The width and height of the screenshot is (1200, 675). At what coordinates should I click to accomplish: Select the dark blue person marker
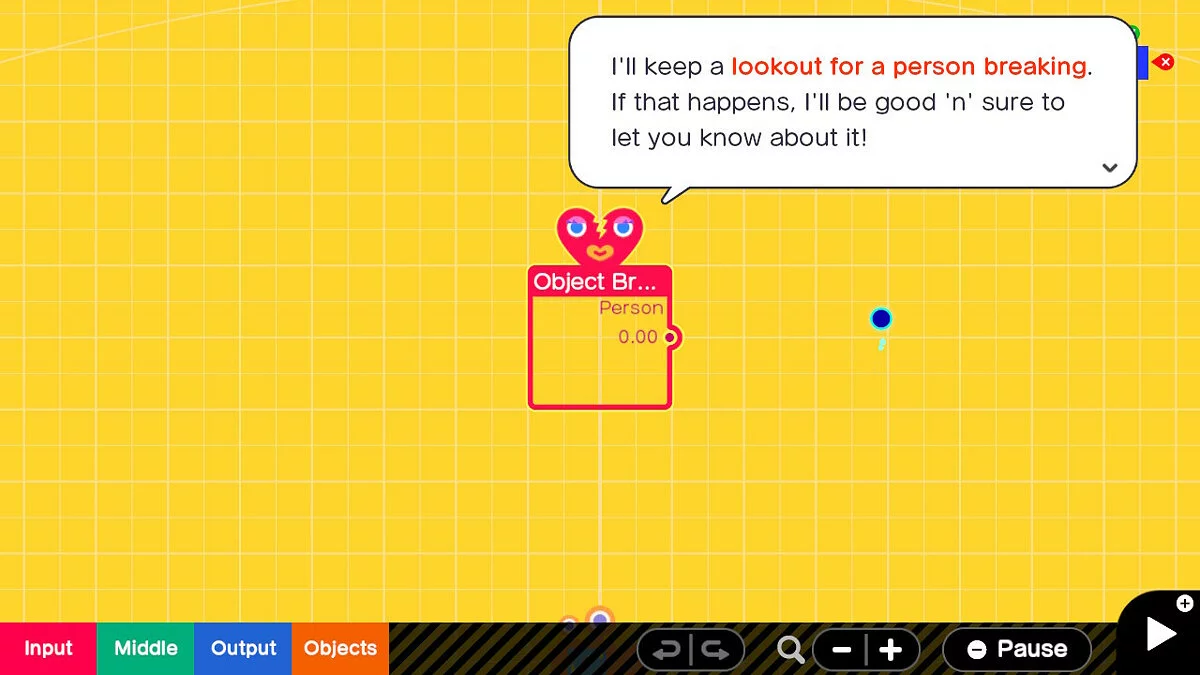click(x=880, y=319)
